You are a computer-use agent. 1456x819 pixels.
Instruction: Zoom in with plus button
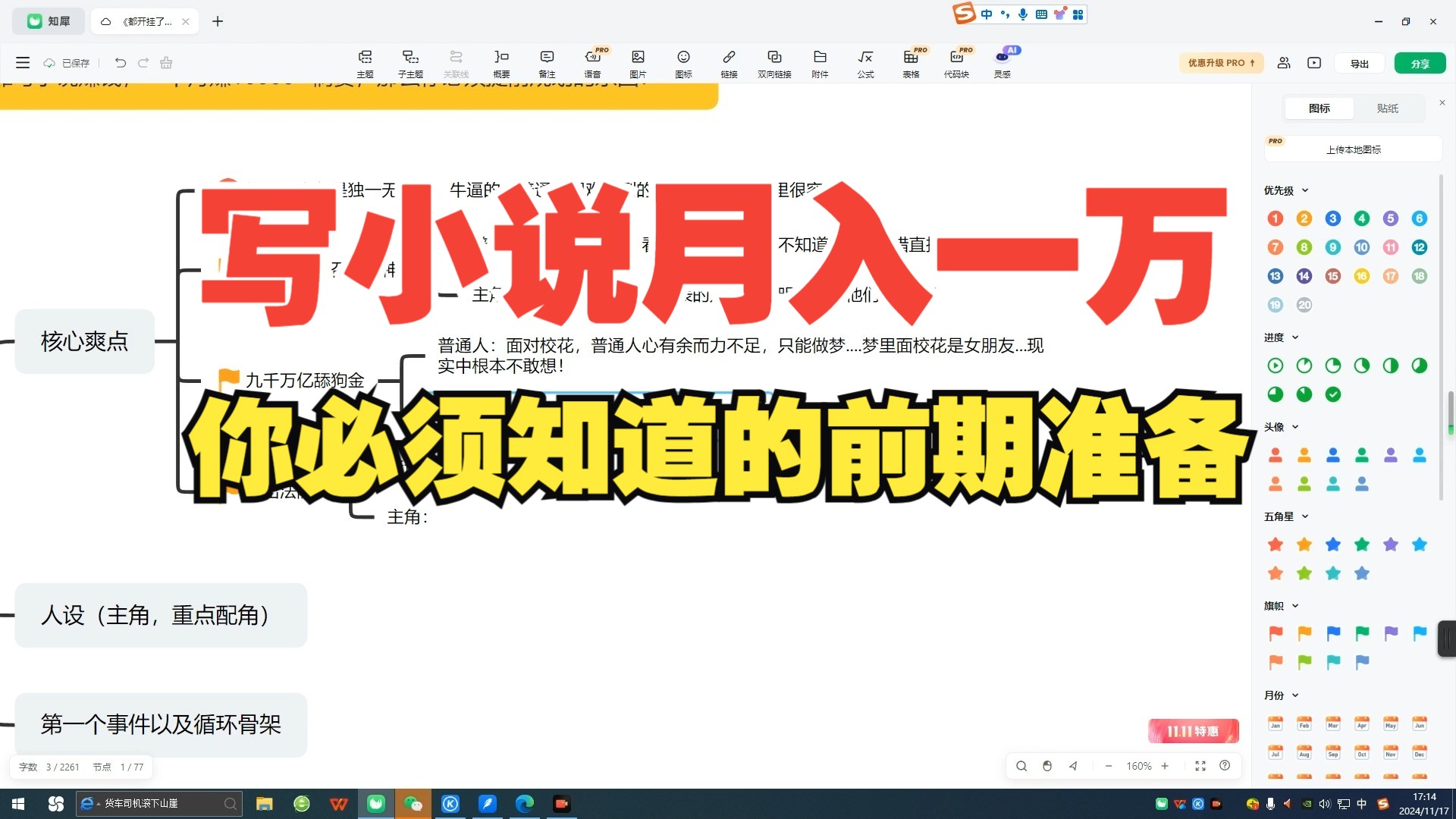click(1165, 766)
